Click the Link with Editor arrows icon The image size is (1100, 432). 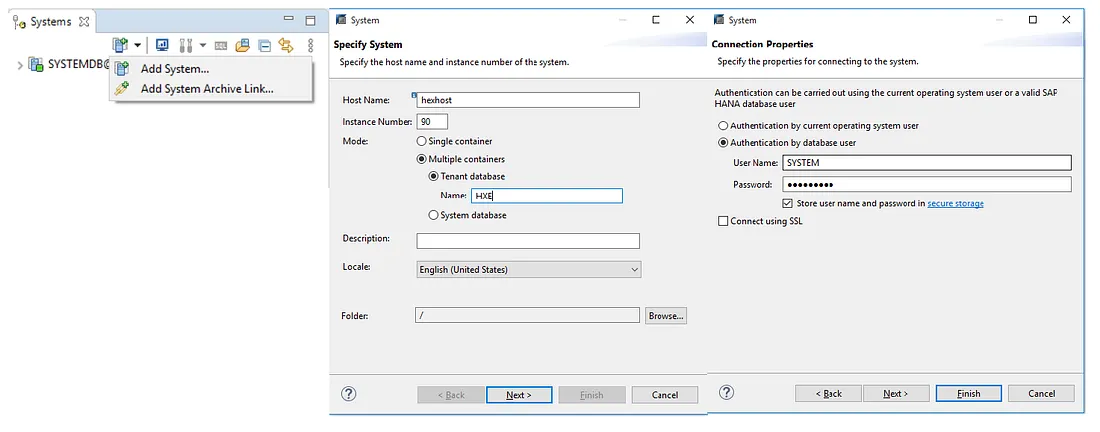click(x=286, y=45)
